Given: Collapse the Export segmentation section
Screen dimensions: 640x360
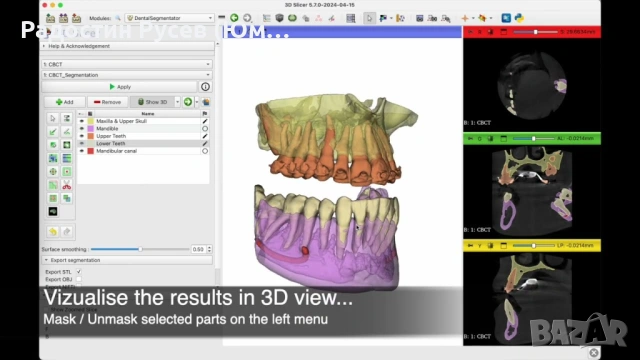Looking at the screenshot, I should coord(127,260).
